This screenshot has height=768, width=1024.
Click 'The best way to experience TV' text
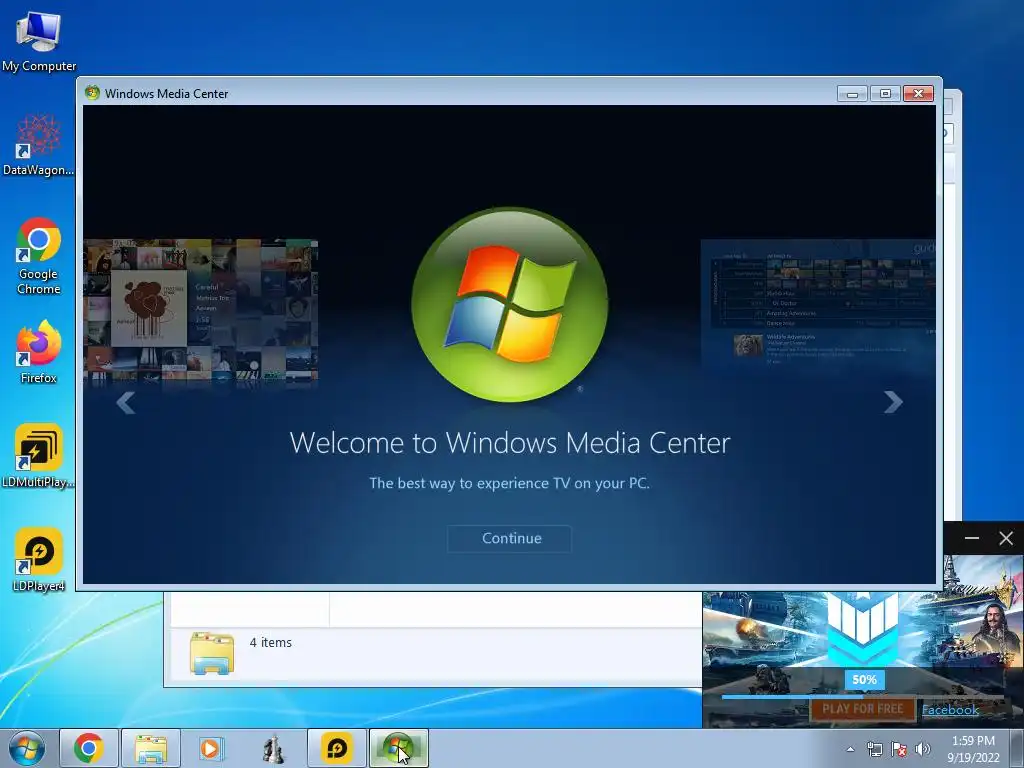pyautogui.click(x=509, y=483)
